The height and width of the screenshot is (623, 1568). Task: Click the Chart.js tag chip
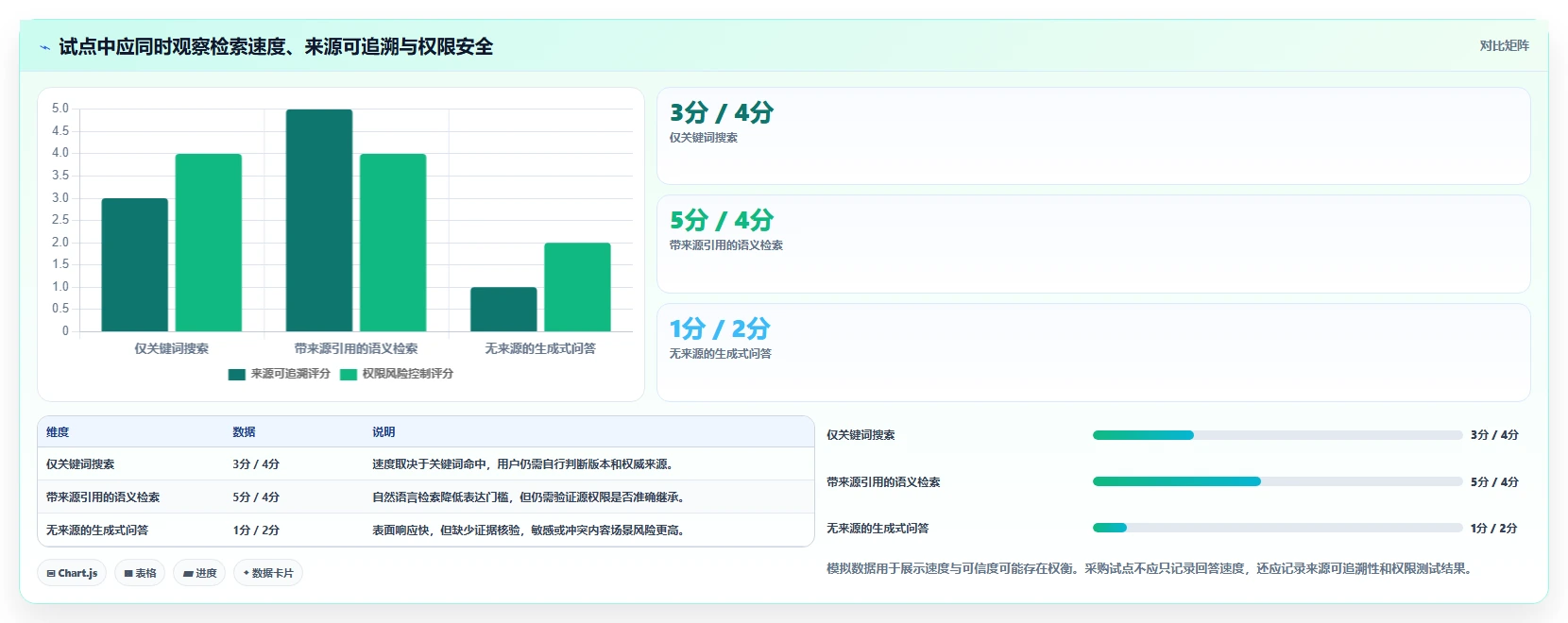pos(72,573)
